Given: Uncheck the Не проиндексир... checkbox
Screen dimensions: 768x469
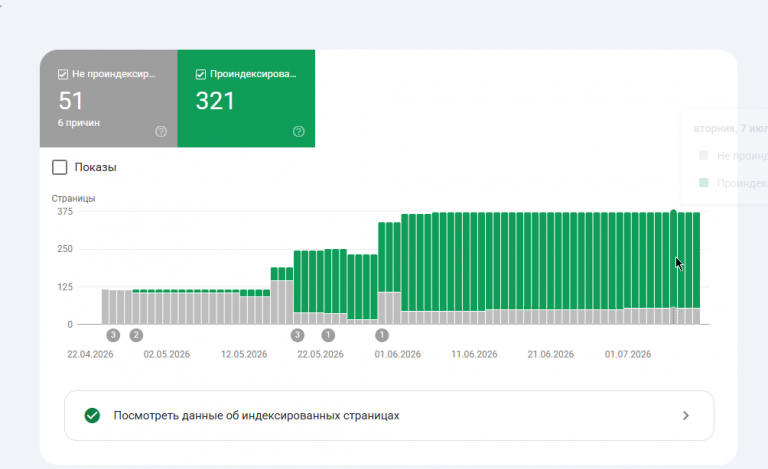Looking at the screenshot, I should click(x=63, y=74).
